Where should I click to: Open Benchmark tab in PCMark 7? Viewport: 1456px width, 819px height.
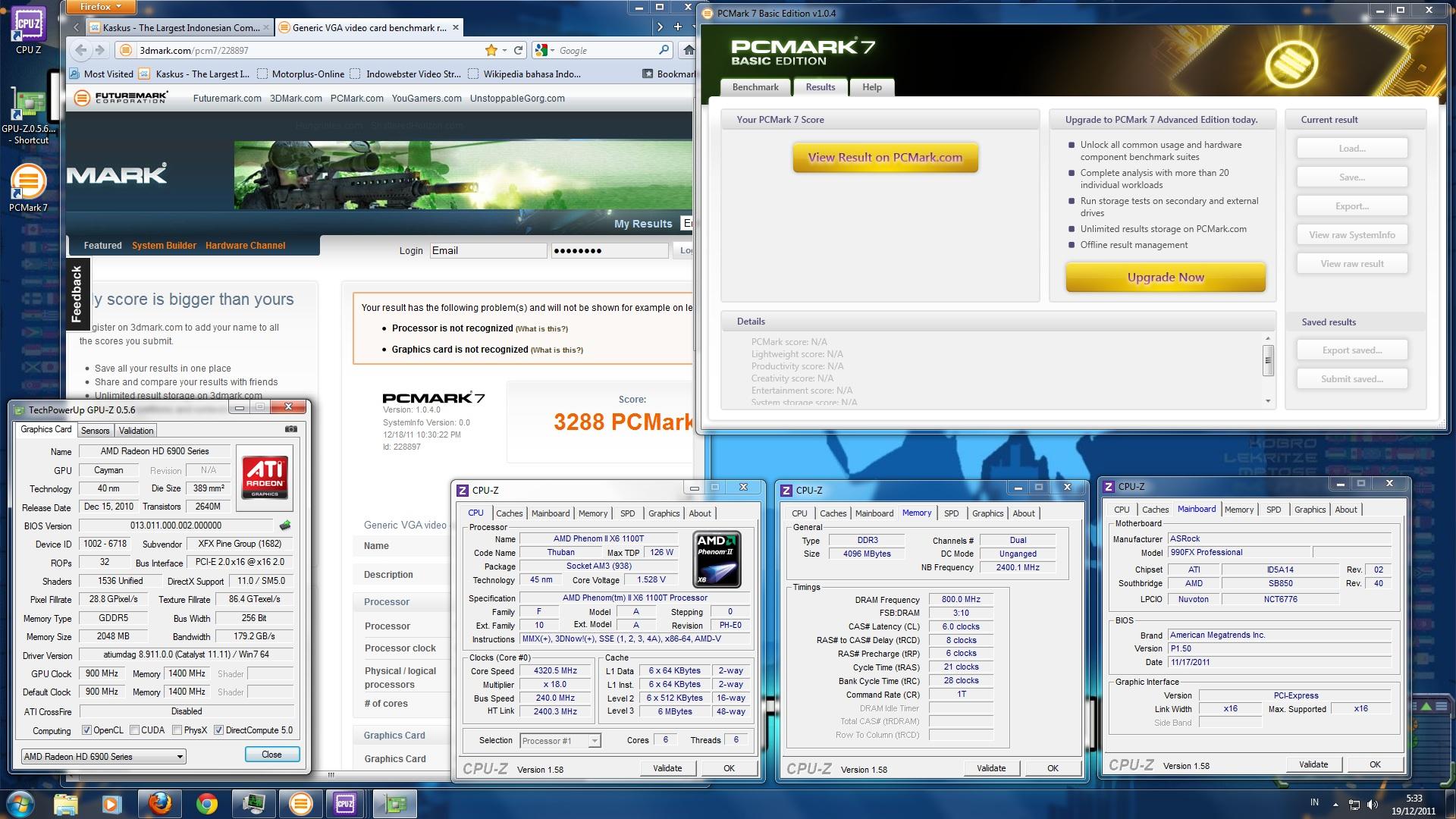pos(755,87)
